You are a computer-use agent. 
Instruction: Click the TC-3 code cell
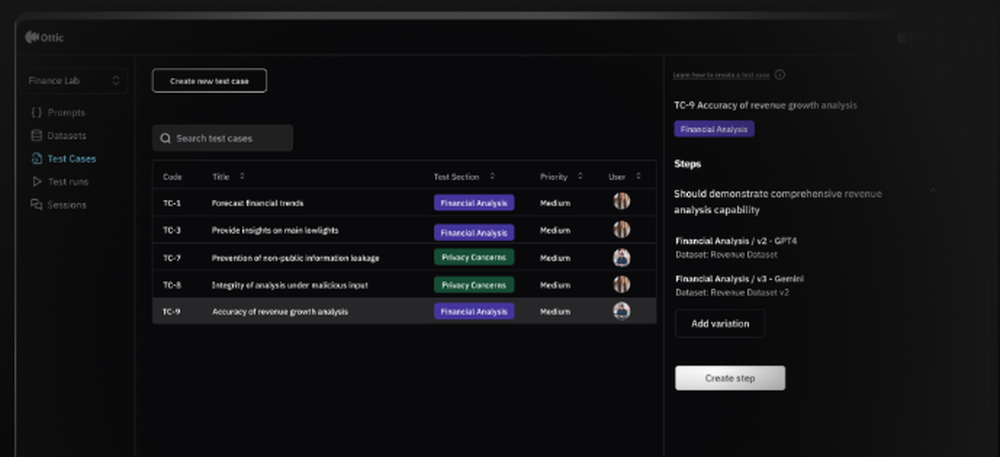coord(172,231)
